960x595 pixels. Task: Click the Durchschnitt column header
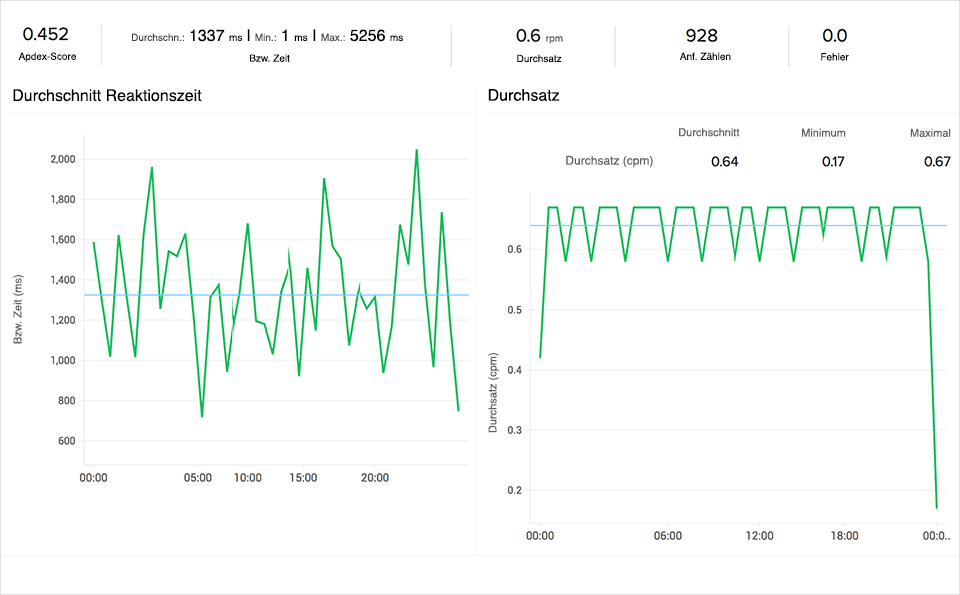[x=708, y=133]
